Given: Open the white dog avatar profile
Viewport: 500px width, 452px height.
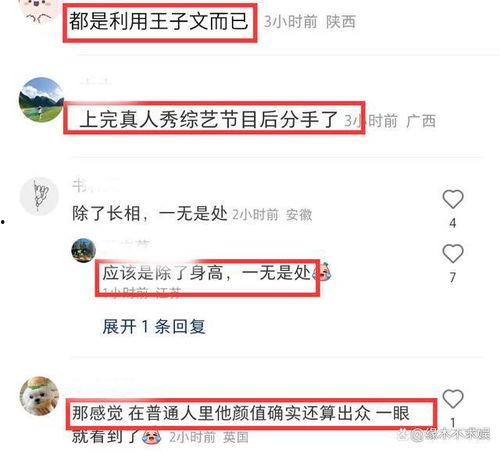Looking at the screenshot, I should click(39, 396).
